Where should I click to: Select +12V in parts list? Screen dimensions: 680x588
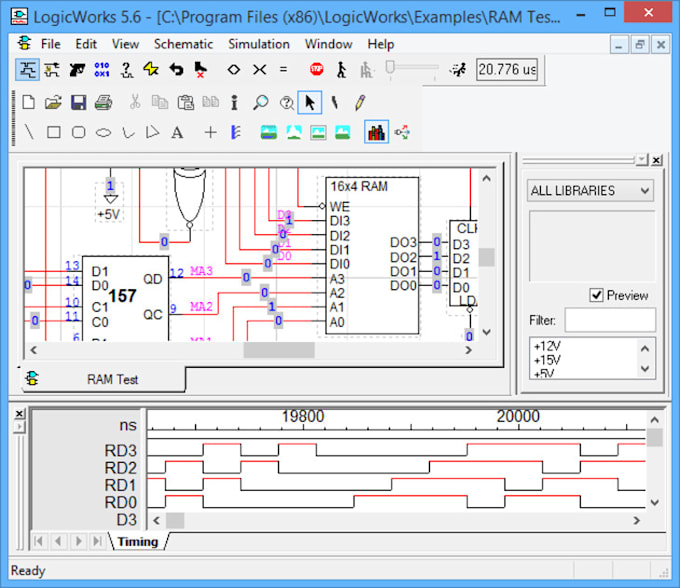547,346
